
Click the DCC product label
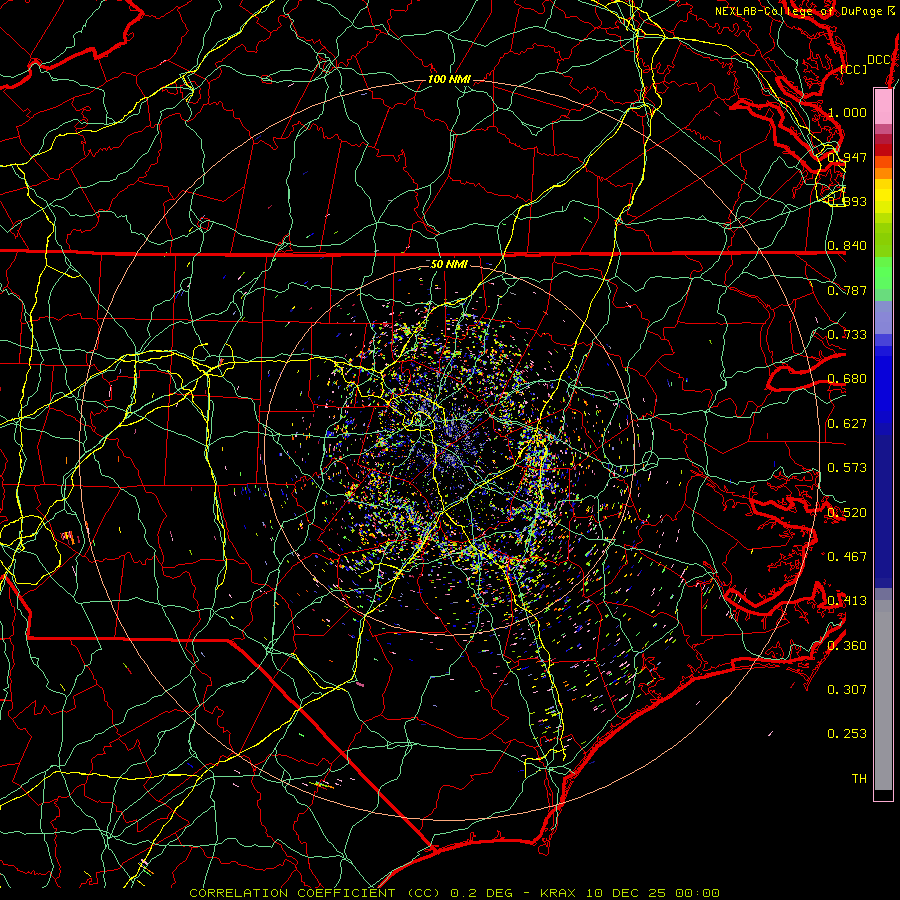[879, 60]
